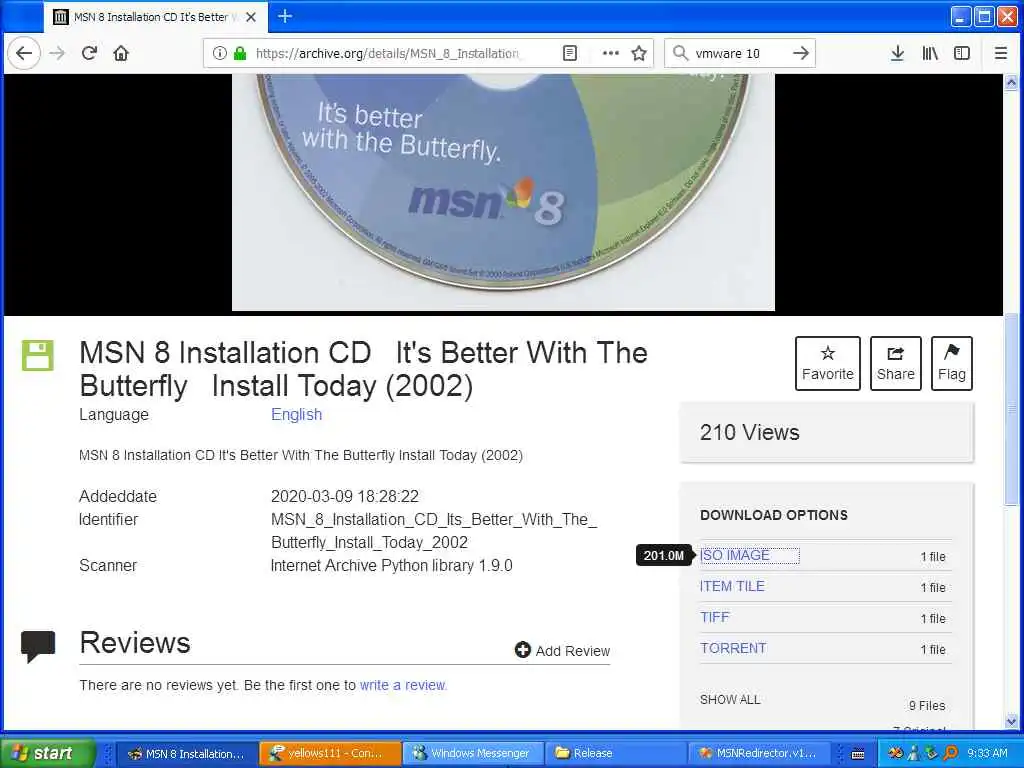This screenshot has width=1024, height=768.
Task: Click the system tray clock 9:33 AM
Action: point(987,753)
